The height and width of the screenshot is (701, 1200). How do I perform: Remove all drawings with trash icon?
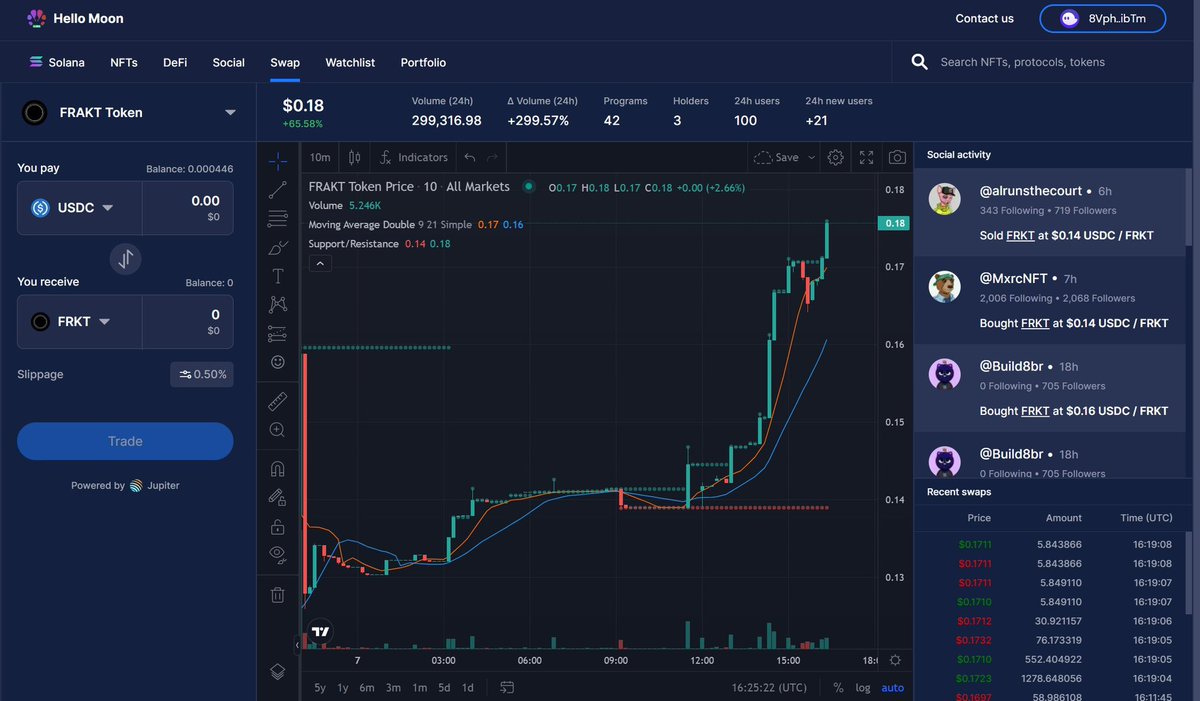tap(278, 595)
